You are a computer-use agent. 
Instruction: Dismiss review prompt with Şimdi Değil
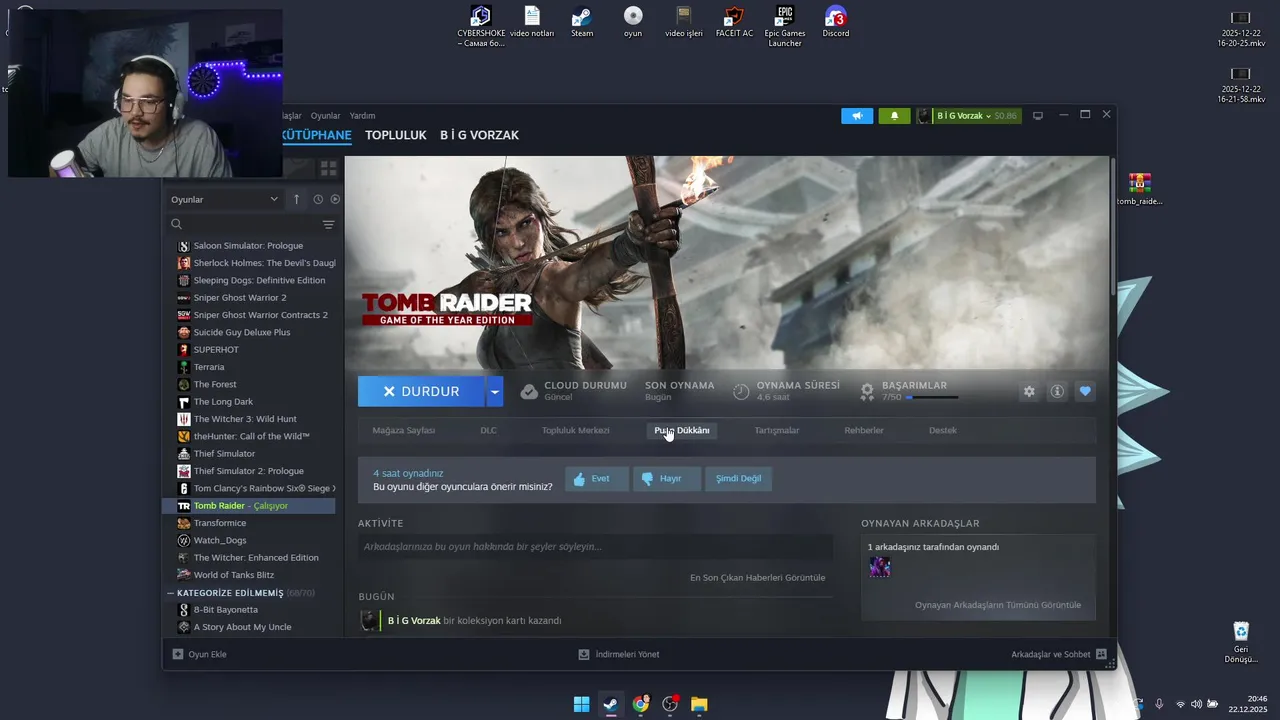pyautogui.click(x=738, y=478)
